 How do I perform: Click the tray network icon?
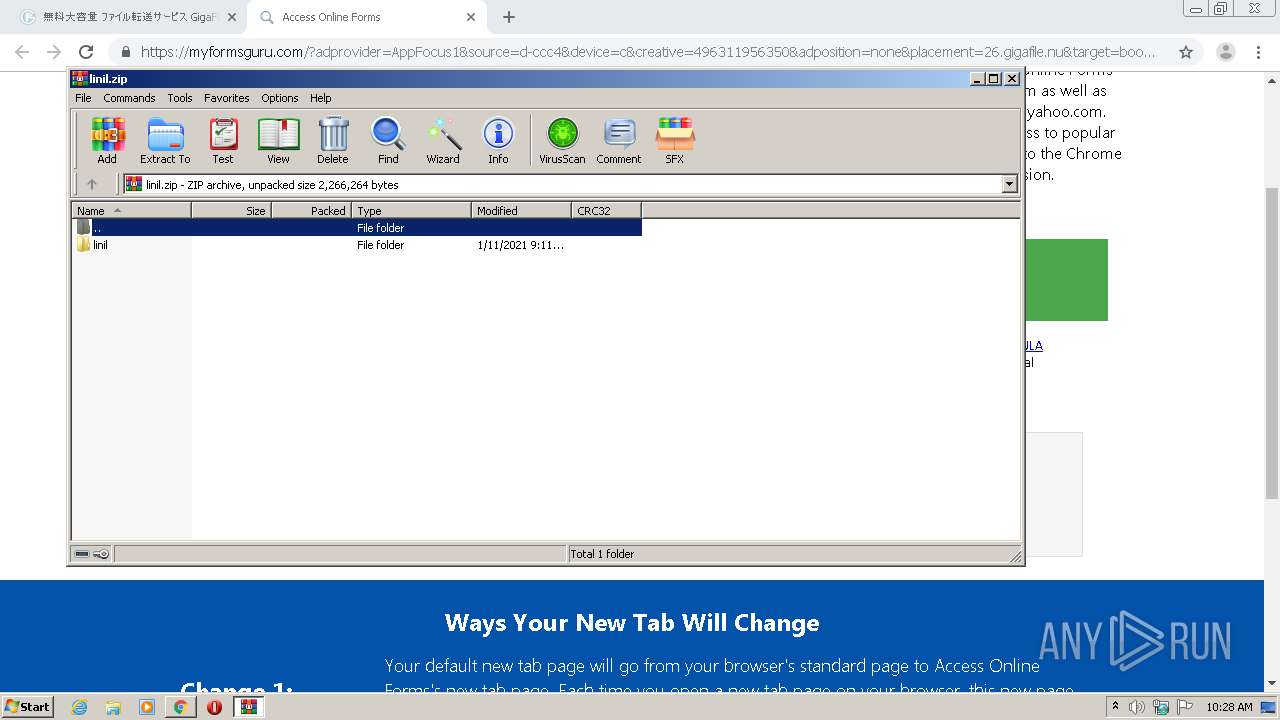[x=1161, y=707]
